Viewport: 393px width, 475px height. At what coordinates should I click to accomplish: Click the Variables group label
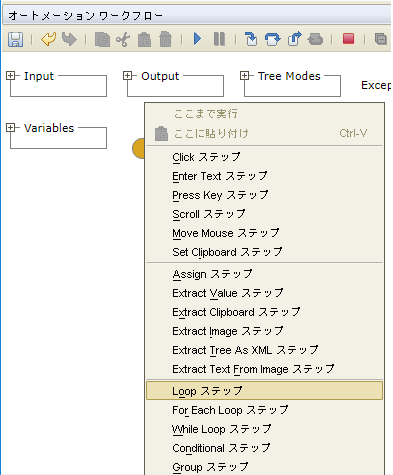[x=49, y=128]
